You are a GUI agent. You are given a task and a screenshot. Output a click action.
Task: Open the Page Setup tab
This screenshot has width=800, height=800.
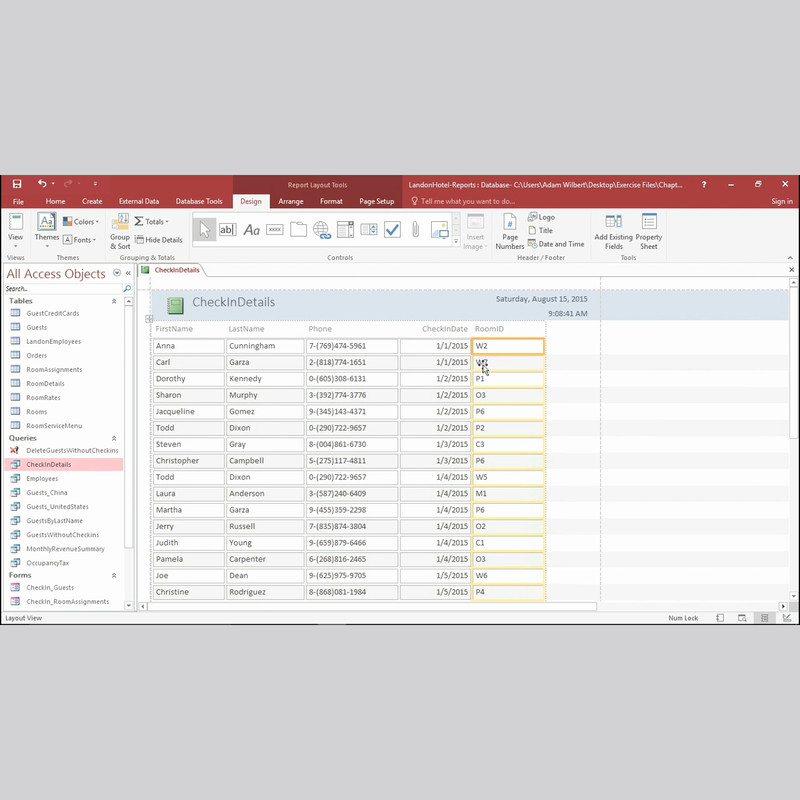click(x=377, y=202)
